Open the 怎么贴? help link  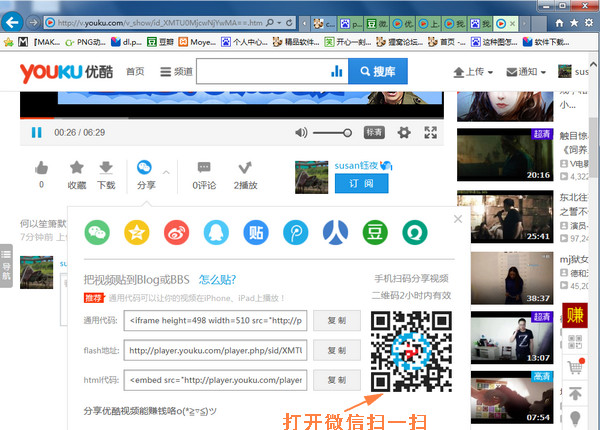[217, 280]
